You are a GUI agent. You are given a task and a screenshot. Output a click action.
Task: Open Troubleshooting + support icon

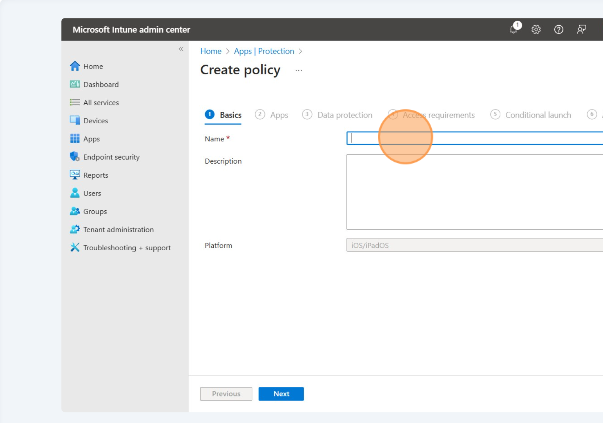click(75, 247)
